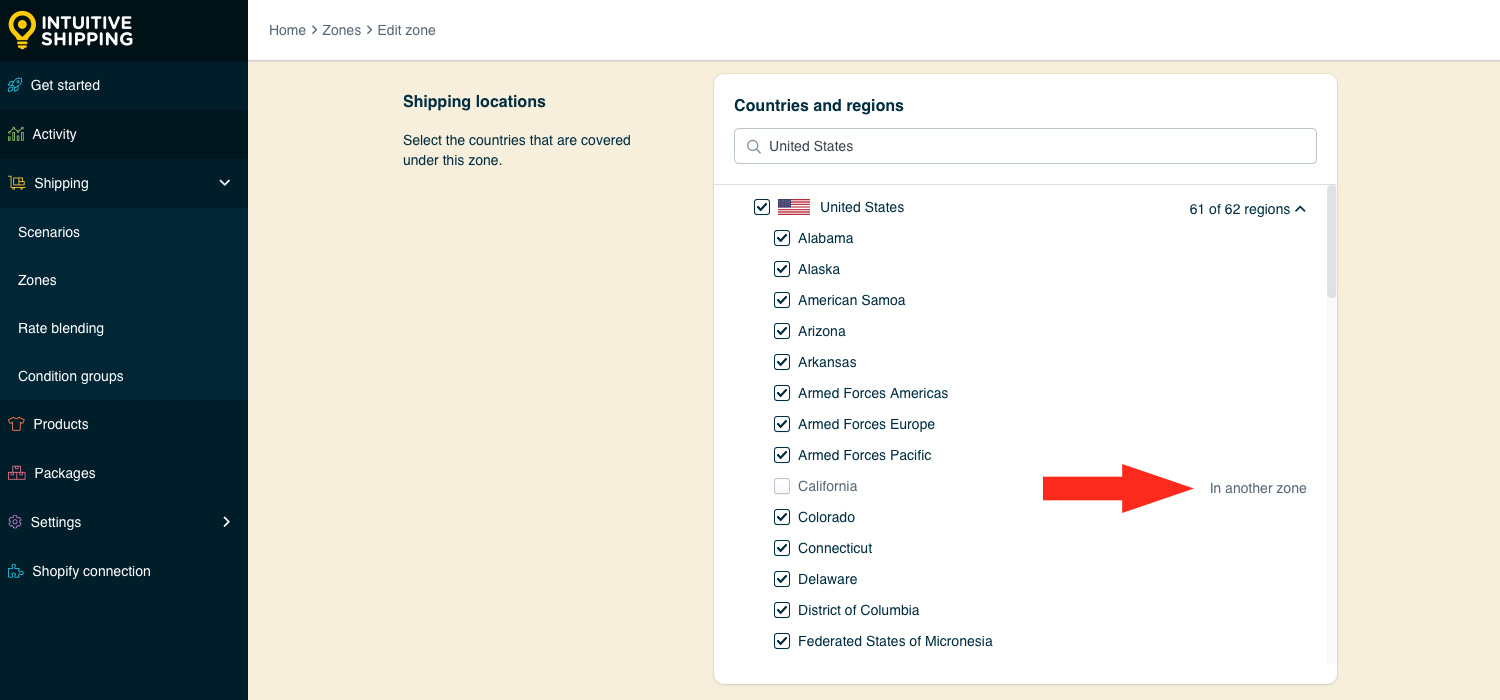Image resolution: width=1500 pixels, height=700 pixels.
Task: Go to Home in the breadcrumb
Action: (287, 30)
